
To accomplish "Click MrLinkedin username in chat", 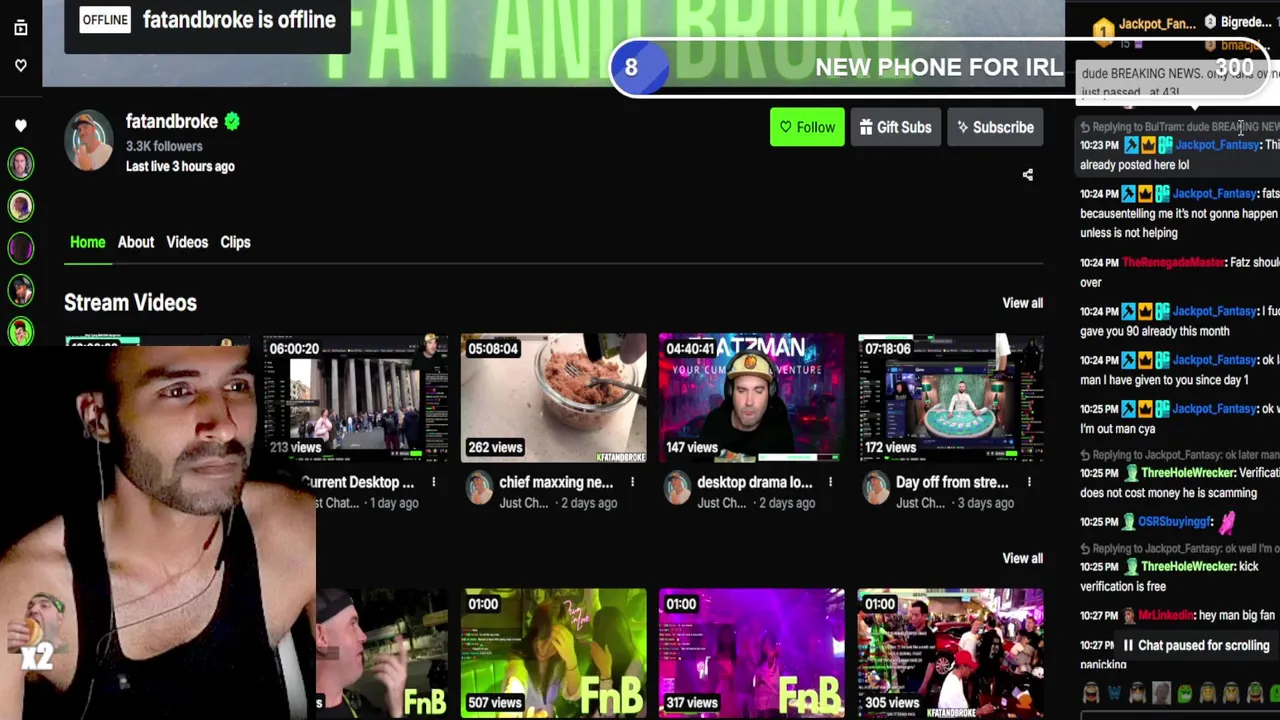I will tap(1166, 616).
